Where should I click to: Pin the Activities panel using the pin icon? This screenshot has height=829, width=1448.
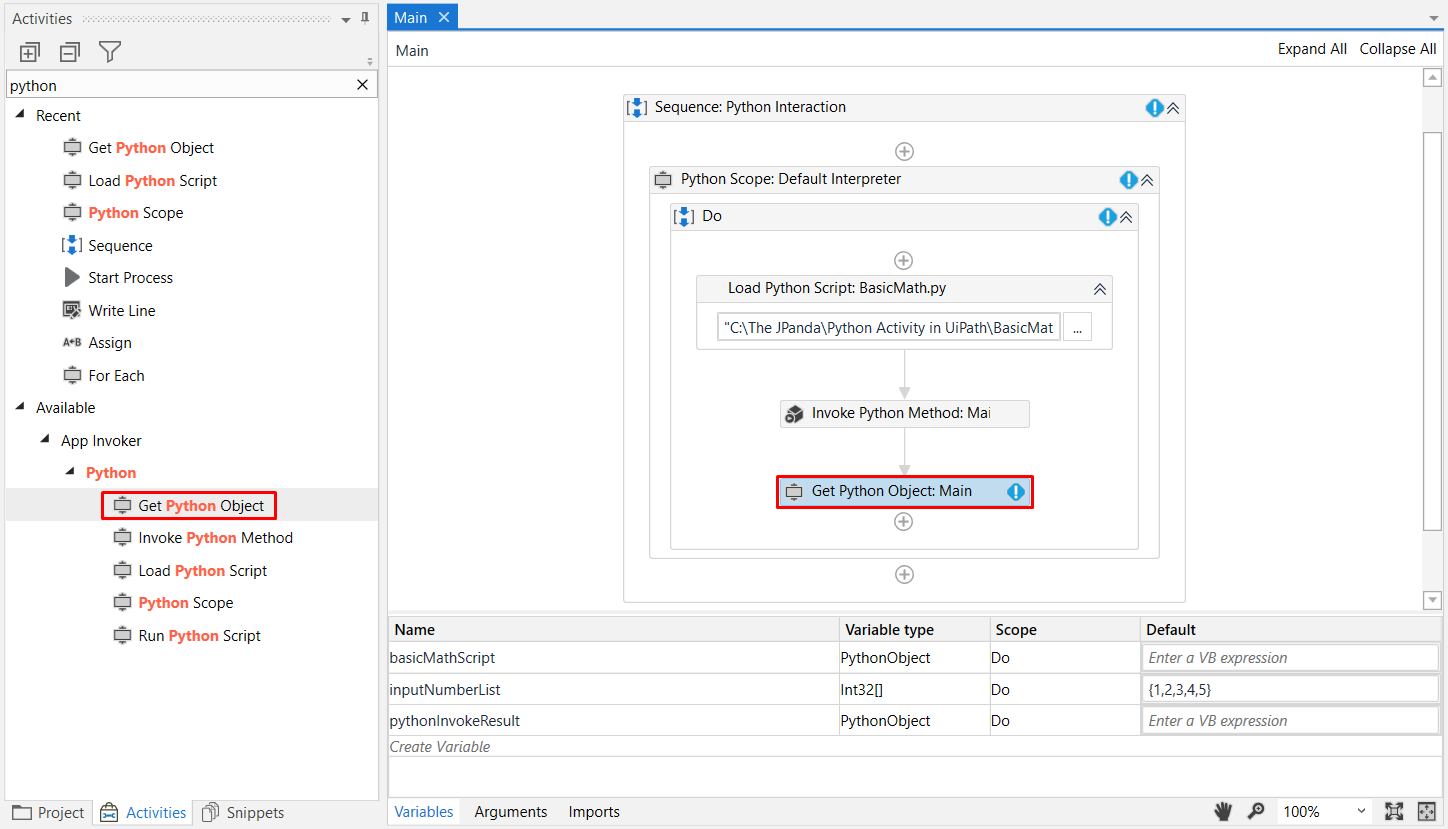tap(366, 17)
